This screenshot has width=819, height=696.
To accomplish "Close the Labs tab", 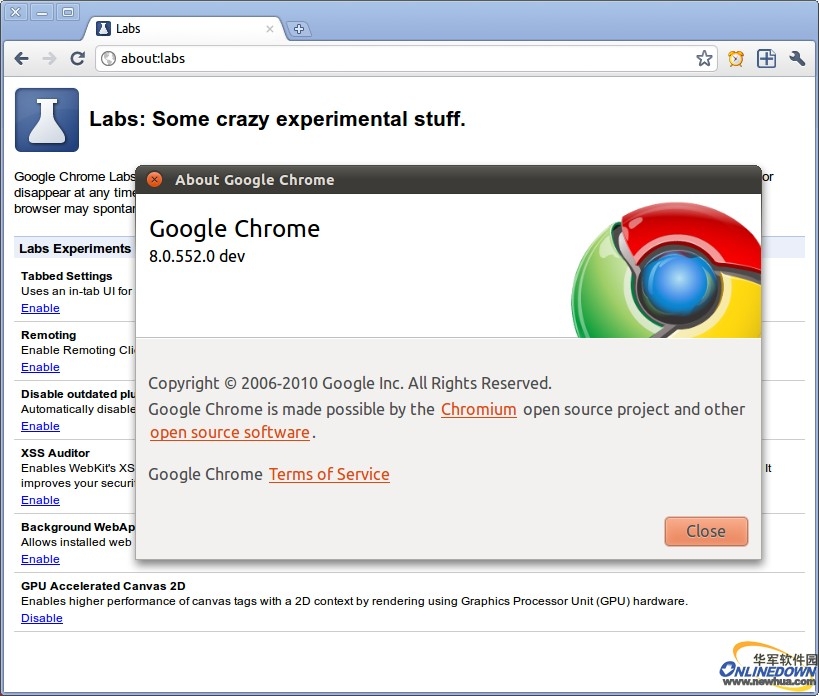I will pyautogui.click(x=270, y=29).
